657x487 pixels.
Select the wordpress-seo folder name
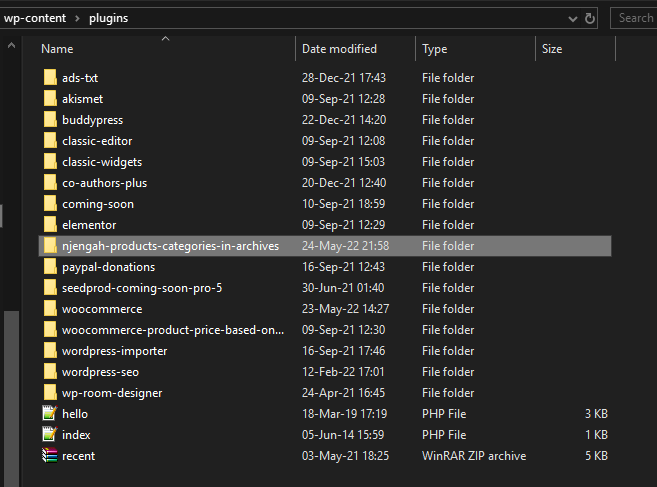[101, 372]
